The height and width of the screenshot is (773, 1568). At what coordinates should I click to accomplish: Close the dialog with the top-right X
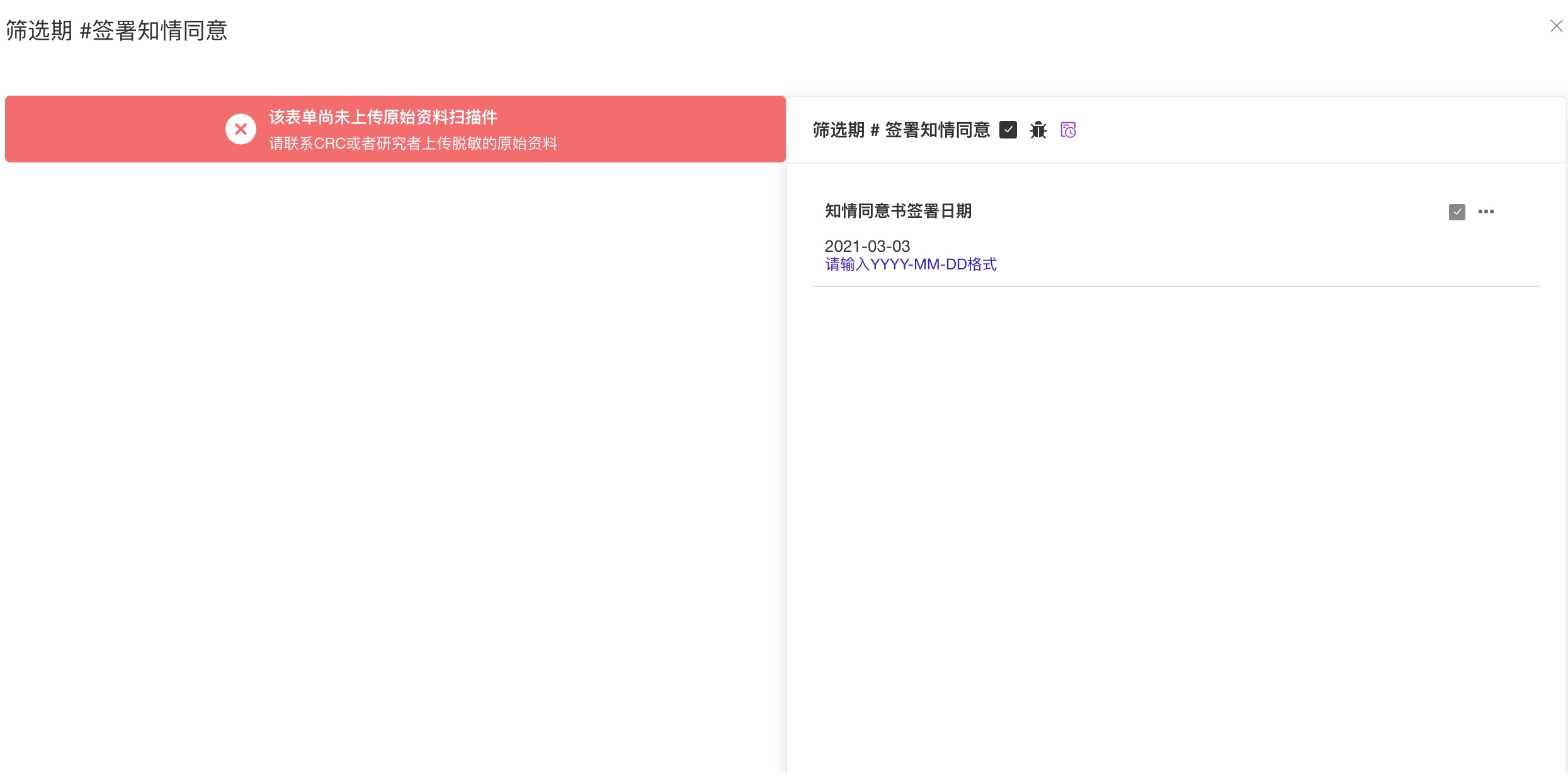[1556, 26]
